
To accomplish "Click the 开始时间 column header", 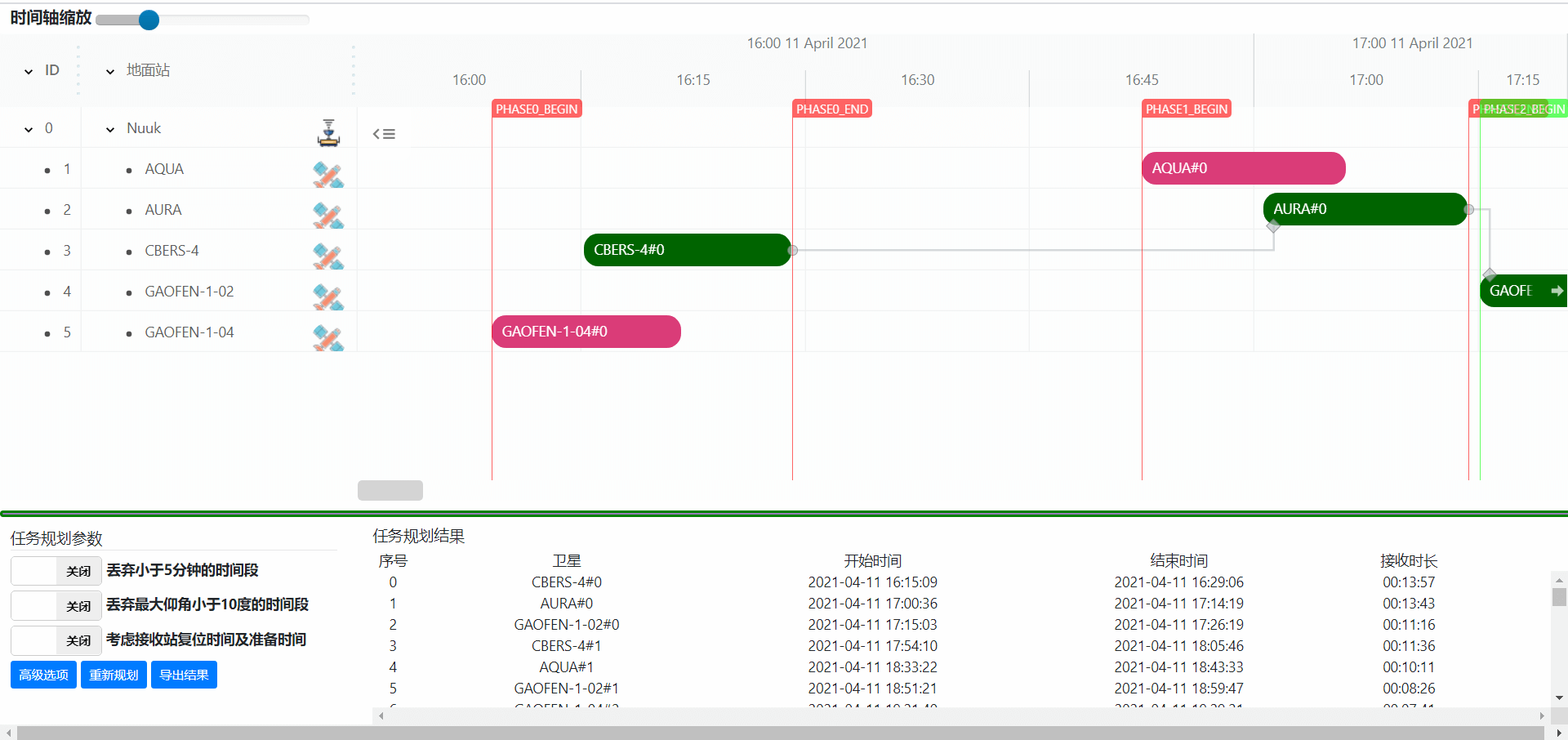I will (872, 560).
